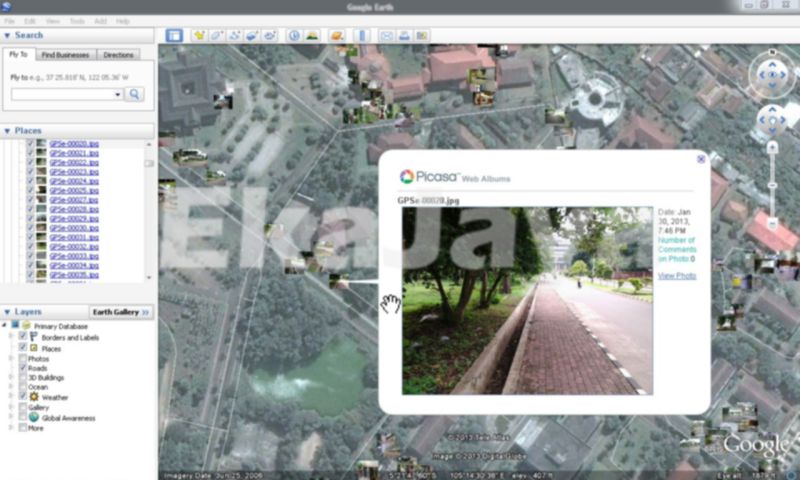Viewport: 800px width, 480px height.
Task: Select the ruler measurement tool
Action: point(362,35)
